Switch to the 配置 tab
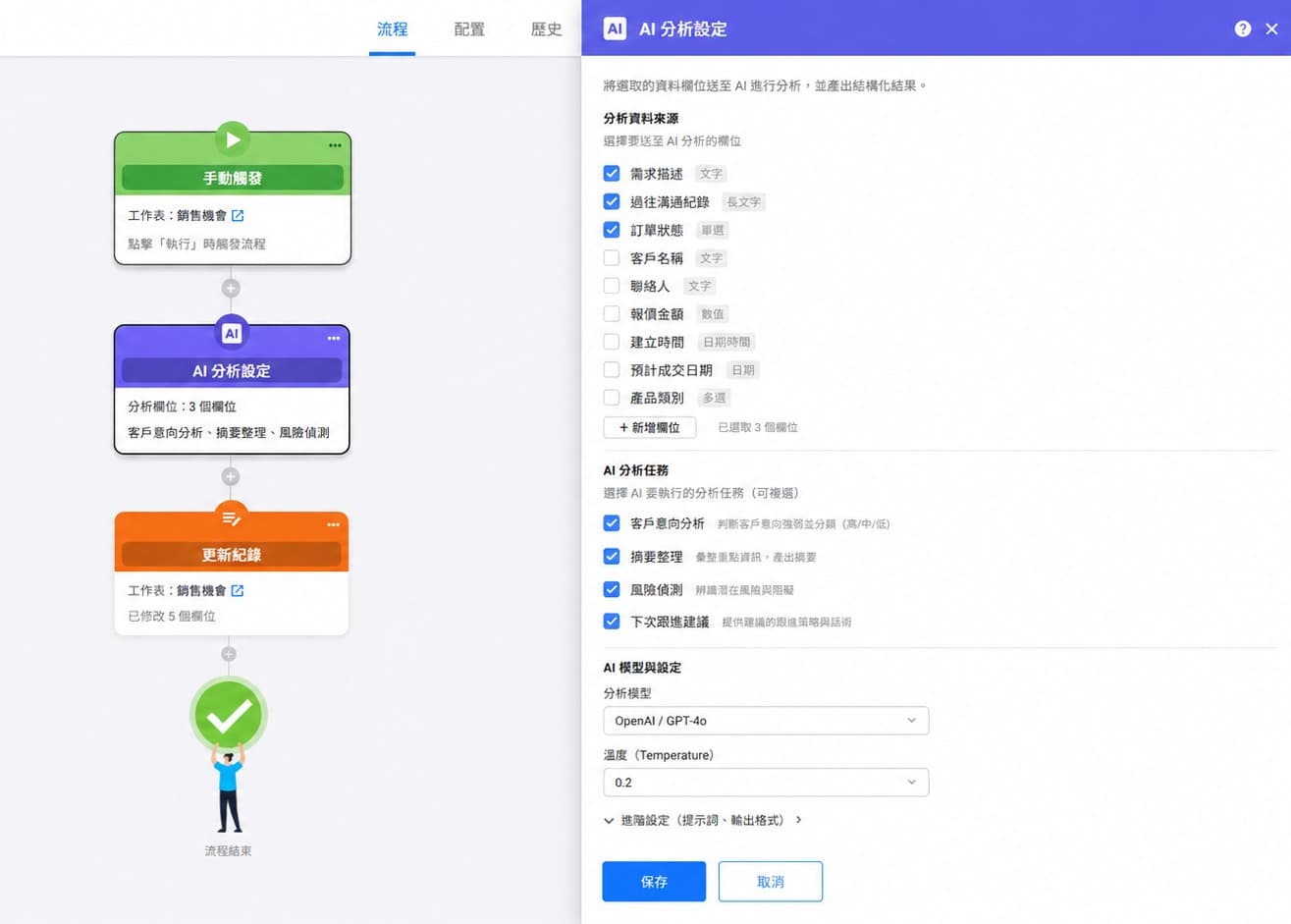 469,29
